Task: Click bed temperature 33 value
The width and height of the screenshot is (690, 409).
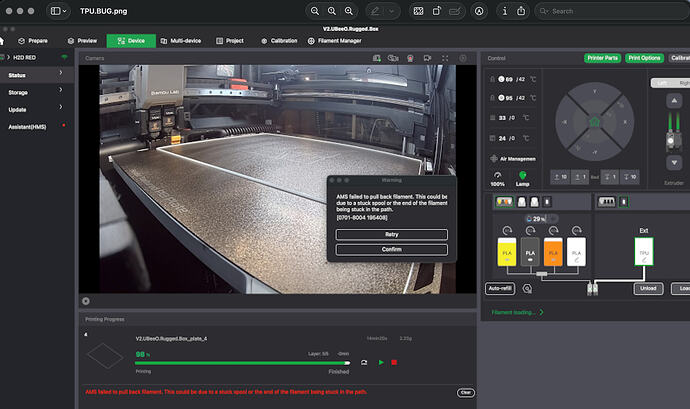Action: [x=502, y=118]
